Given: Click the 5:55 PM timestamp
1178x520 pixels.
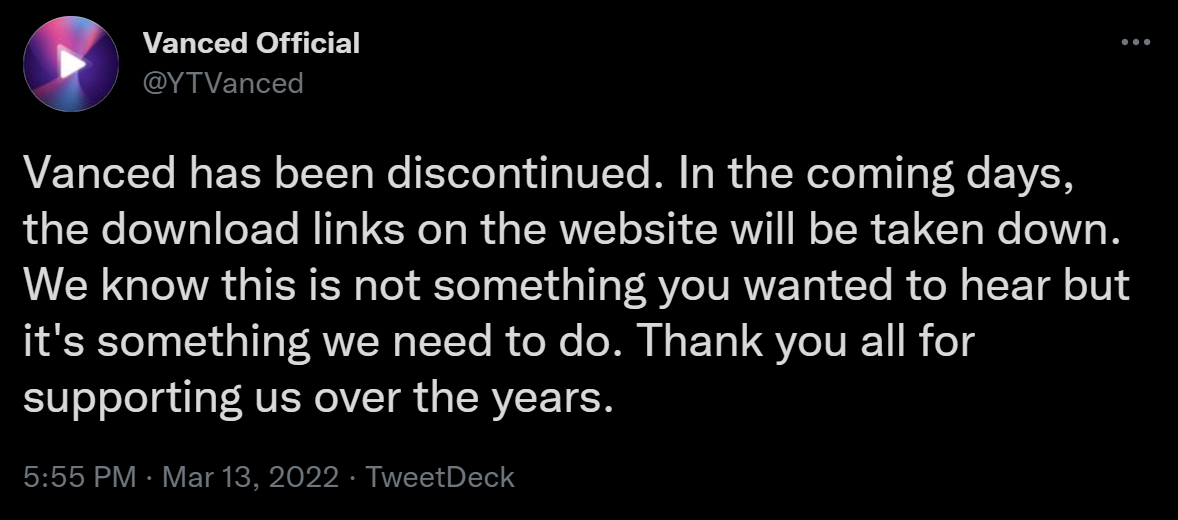Looking at the screenshot, I should [x=80, y=477].
